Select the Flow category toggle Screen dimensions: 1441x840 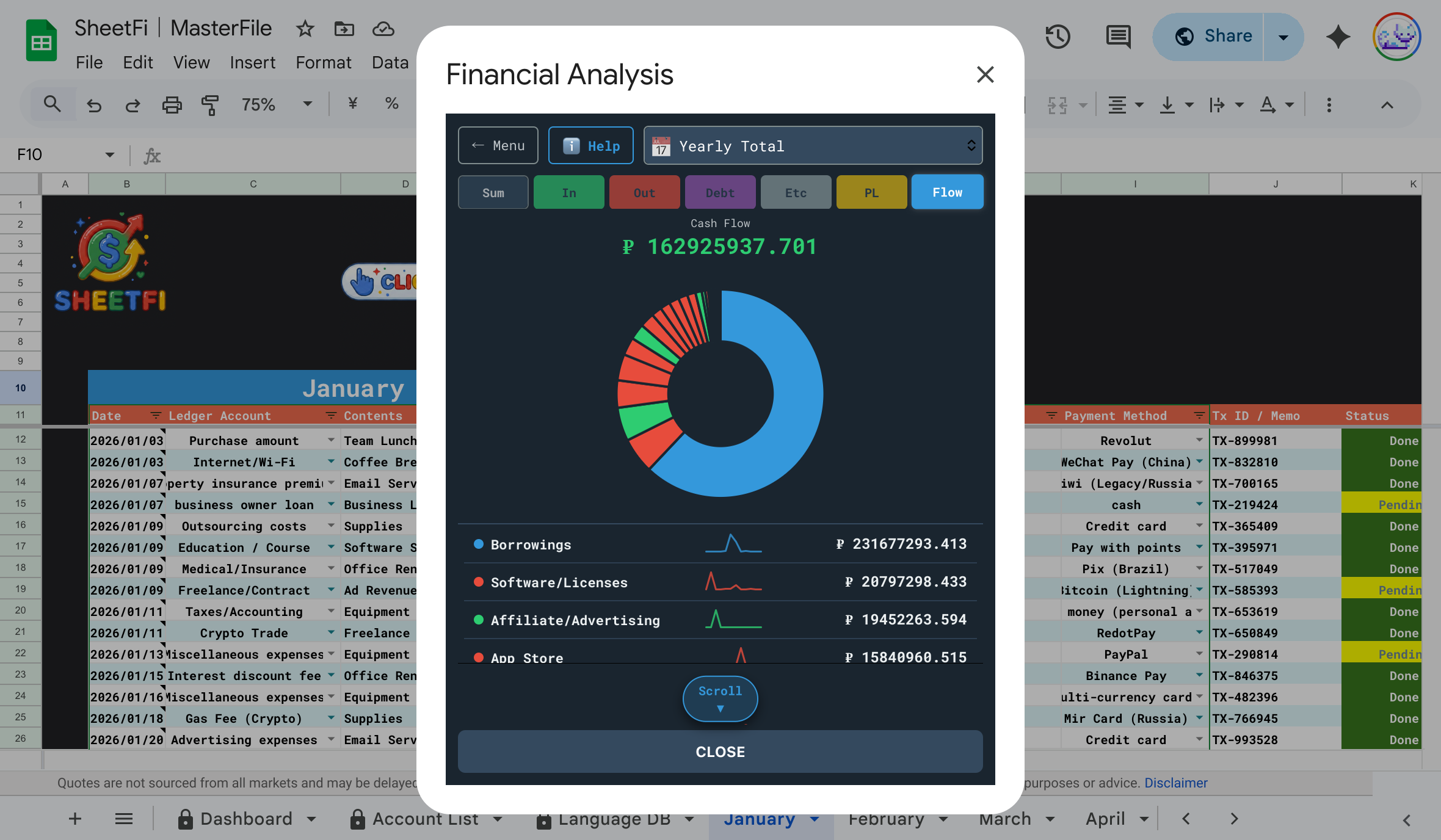point(947,192)
